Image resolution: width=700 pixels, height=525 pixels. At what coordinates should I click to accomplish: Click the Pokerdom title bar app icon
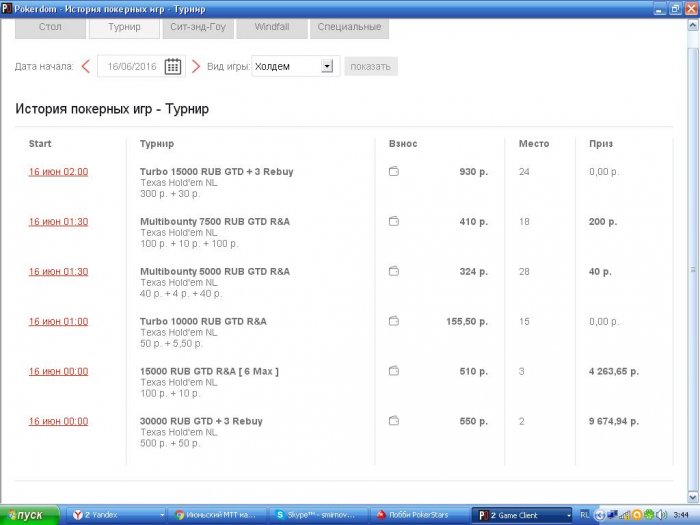7,8
